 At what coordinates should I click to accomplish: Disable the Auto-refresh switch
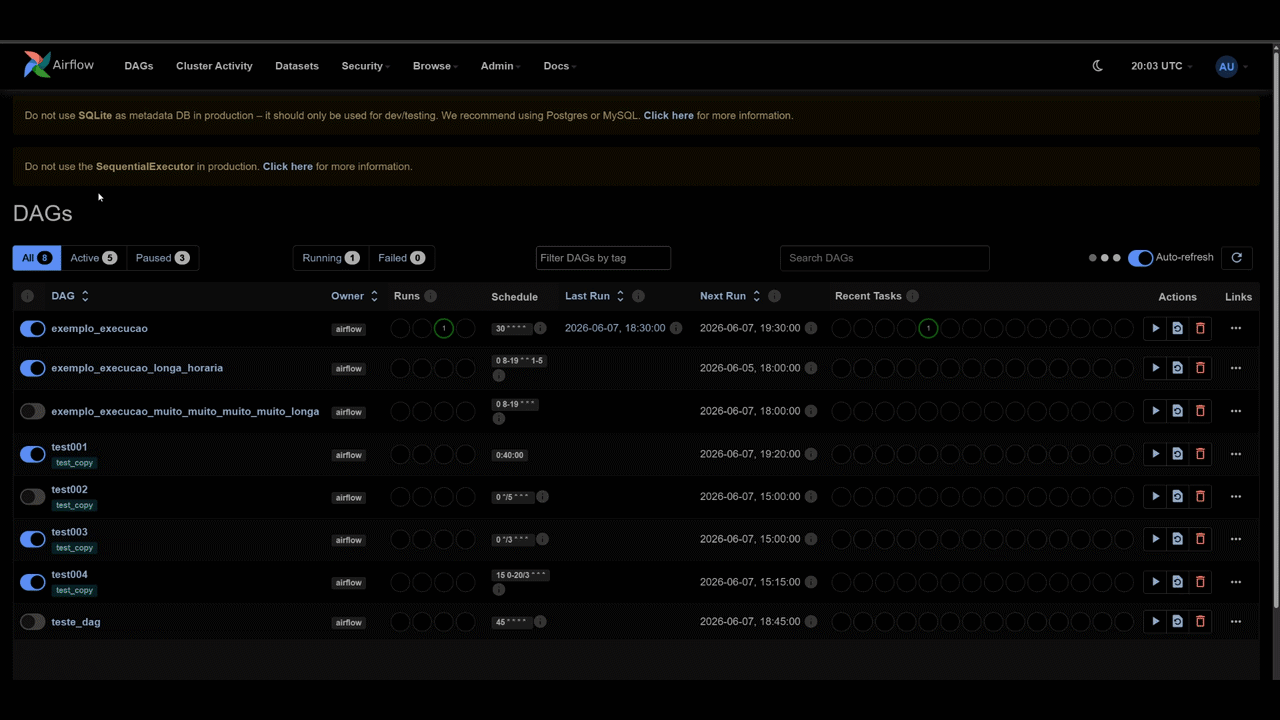1140,258
